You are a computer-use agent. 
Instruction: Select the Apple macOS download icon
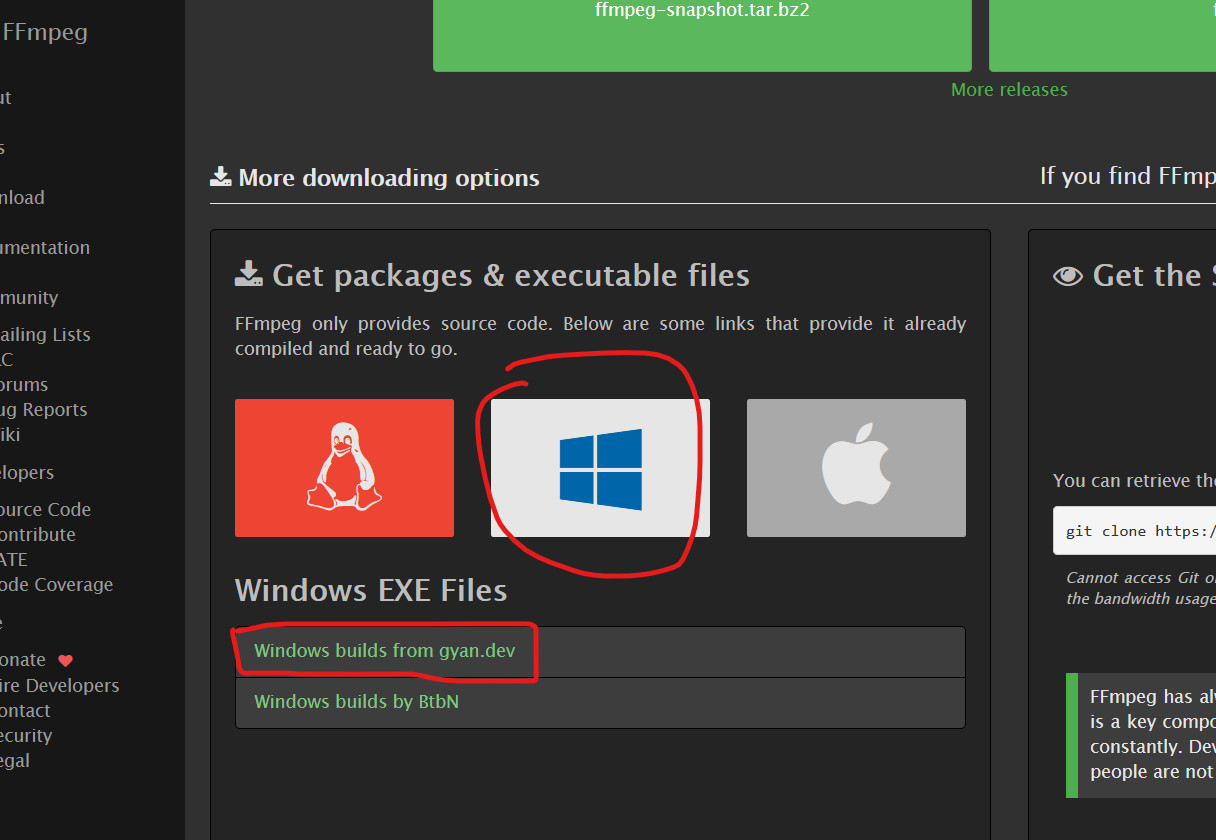click(855, 468)
